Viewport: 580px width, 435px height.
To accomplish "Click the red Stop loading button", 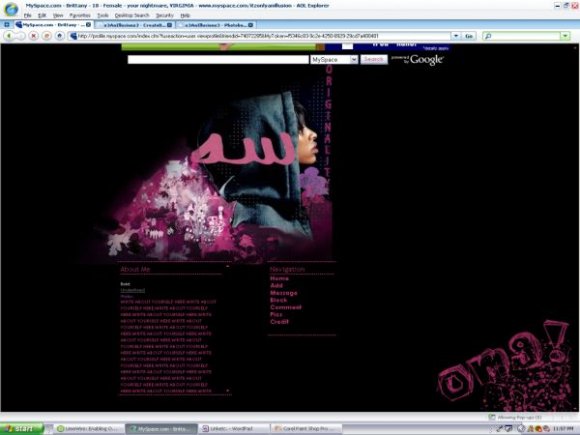I will click(x=34, y=36).
